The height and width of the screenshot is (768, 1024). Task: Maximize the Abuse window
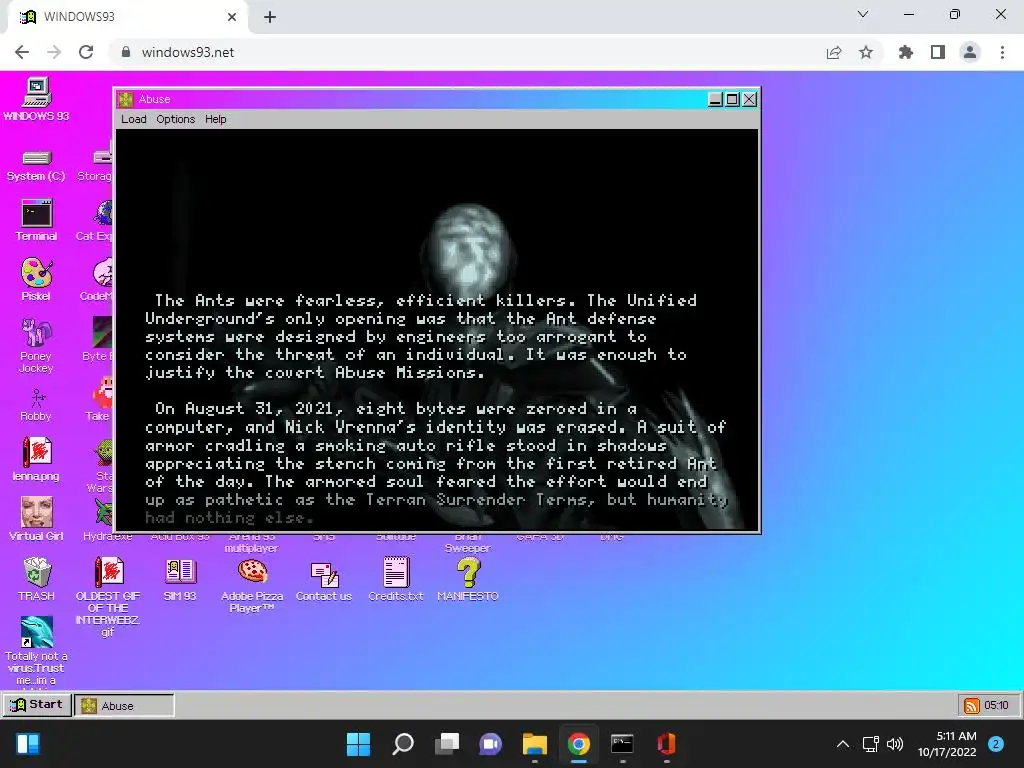(x=733, y=99)
